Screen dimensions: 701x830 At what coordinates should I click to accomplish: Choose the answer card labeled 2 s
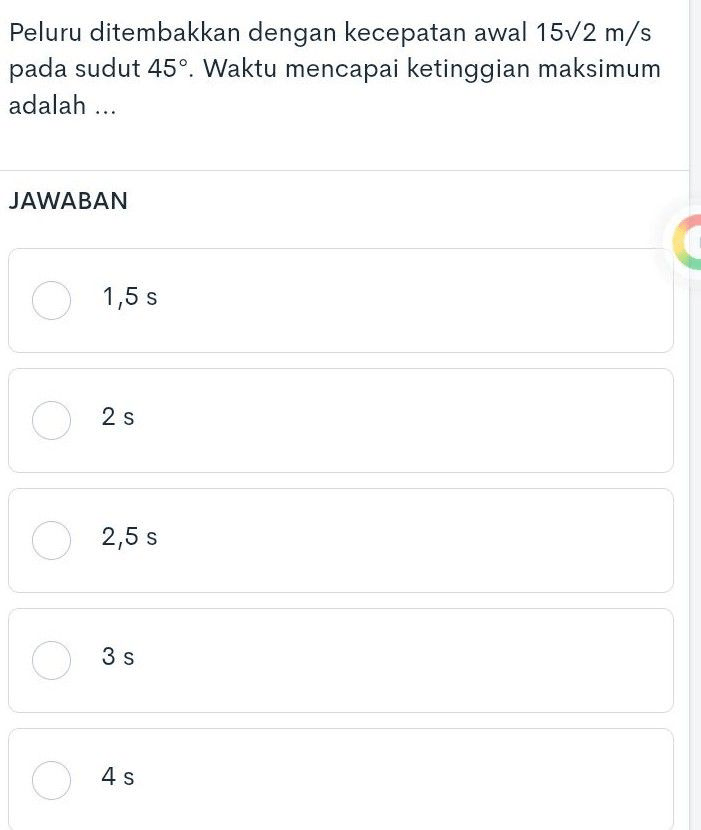[340, 420]
